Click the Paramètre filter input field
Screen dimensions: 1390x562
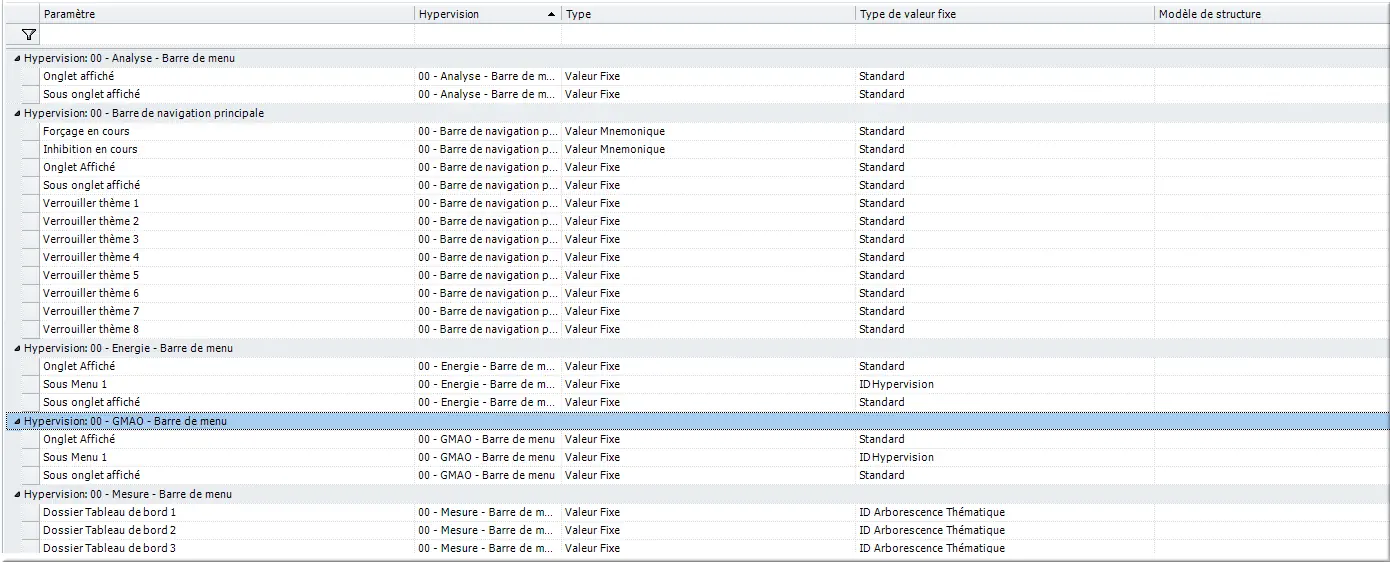(x=227, y=35)
